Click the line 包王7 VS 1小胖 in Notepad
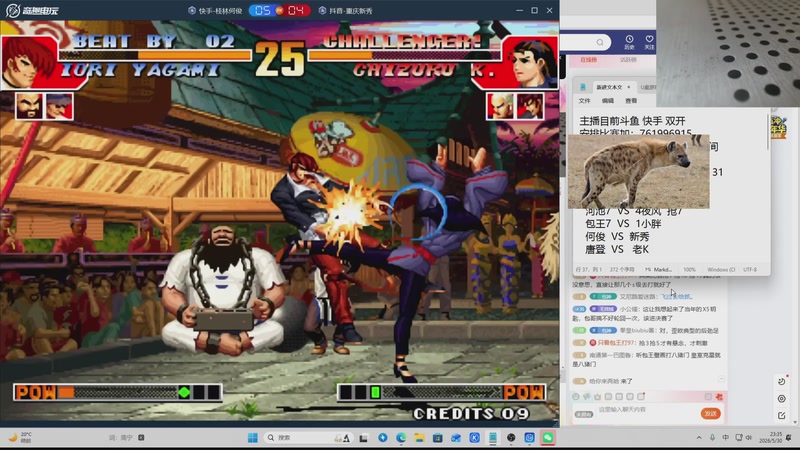Screen dimensions: 800x450 click(623, 223)
